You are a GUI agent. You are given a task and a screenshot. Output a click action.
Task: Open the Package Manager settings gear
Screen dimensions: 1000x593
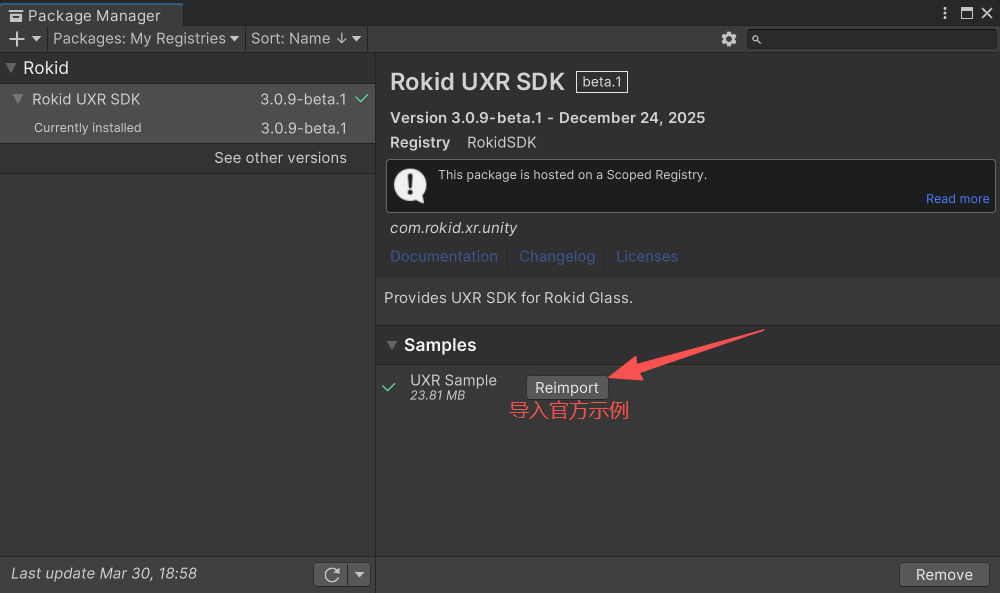coord(729,39)
